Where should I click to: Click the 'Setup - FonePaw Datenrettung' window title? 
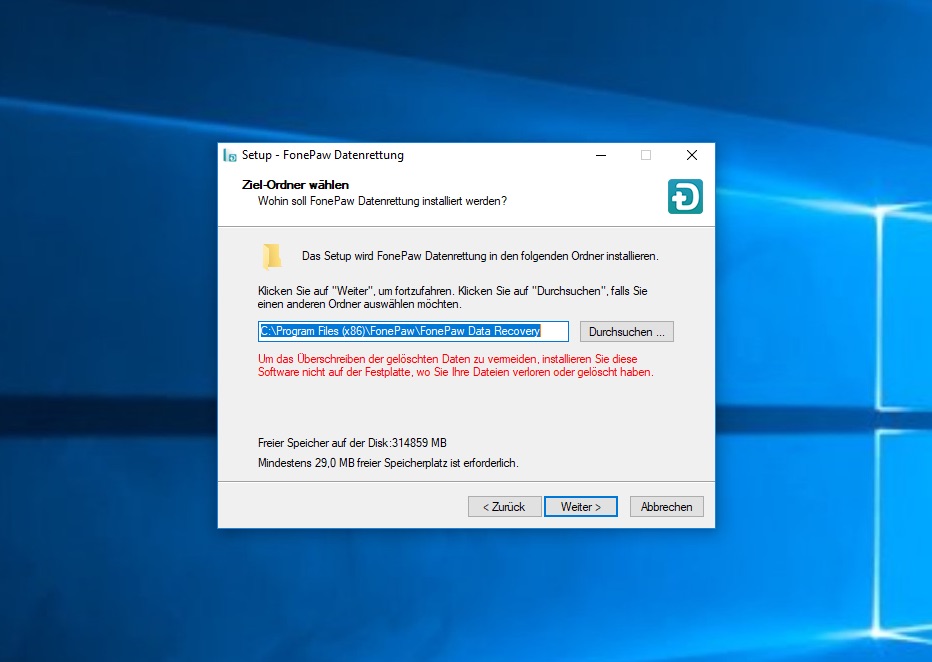click(x=323, y=155)
